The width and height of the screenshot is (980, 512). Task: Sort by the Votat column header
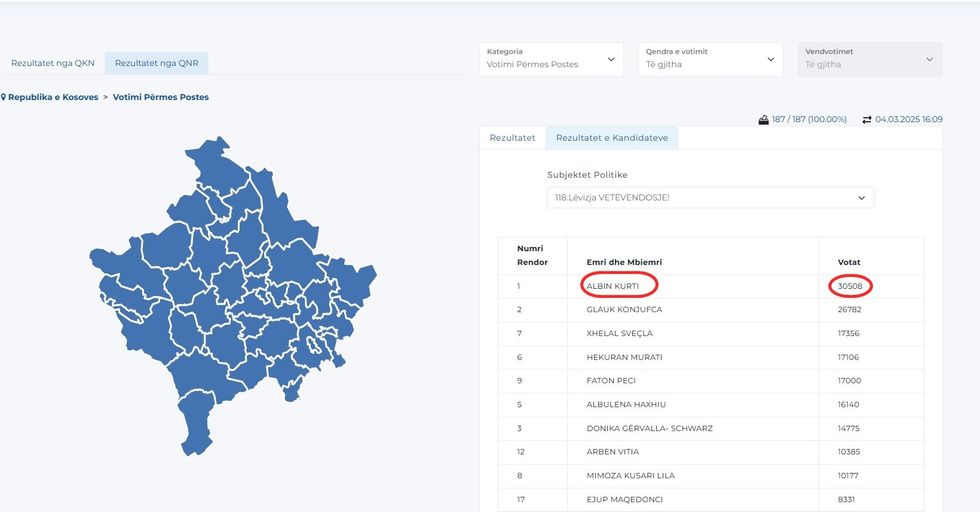(849, 262)
